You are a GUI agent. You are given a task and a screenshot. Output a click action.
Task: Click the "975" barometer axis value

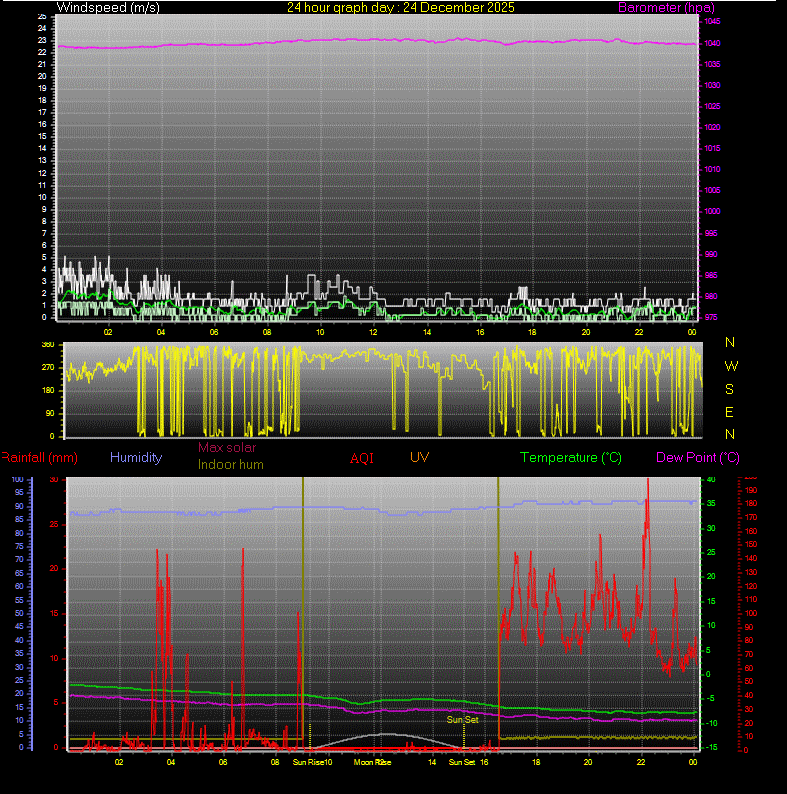click(711, 317)
